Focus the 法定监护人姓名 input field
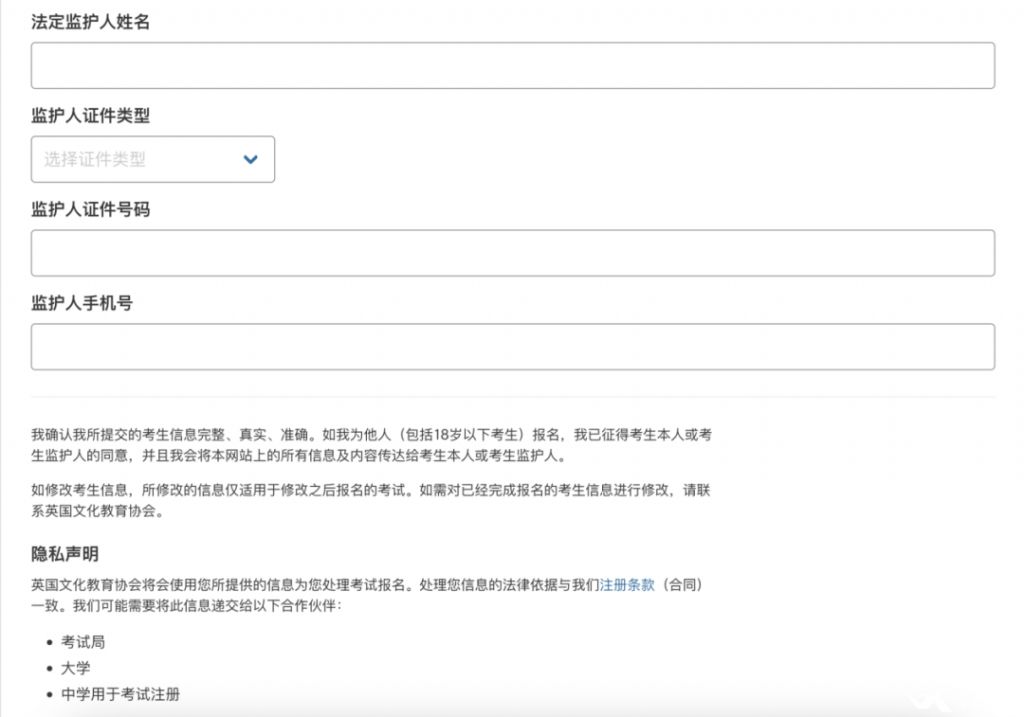Viewport: 1024px width, 717px height. coord(512,65)
